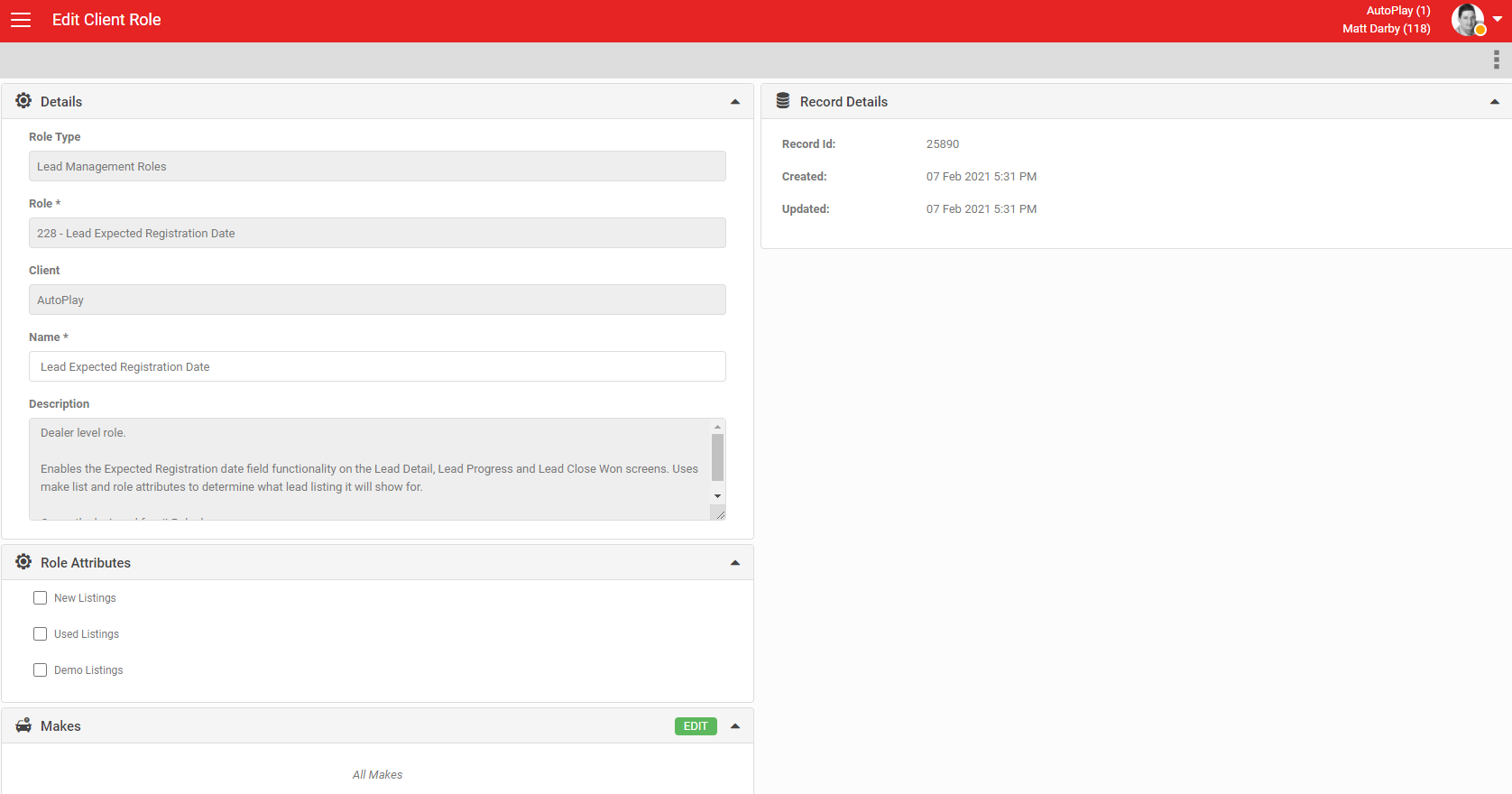The image size is (1512, 794).
Task: Click the Used Listings label
Action: 87,634
